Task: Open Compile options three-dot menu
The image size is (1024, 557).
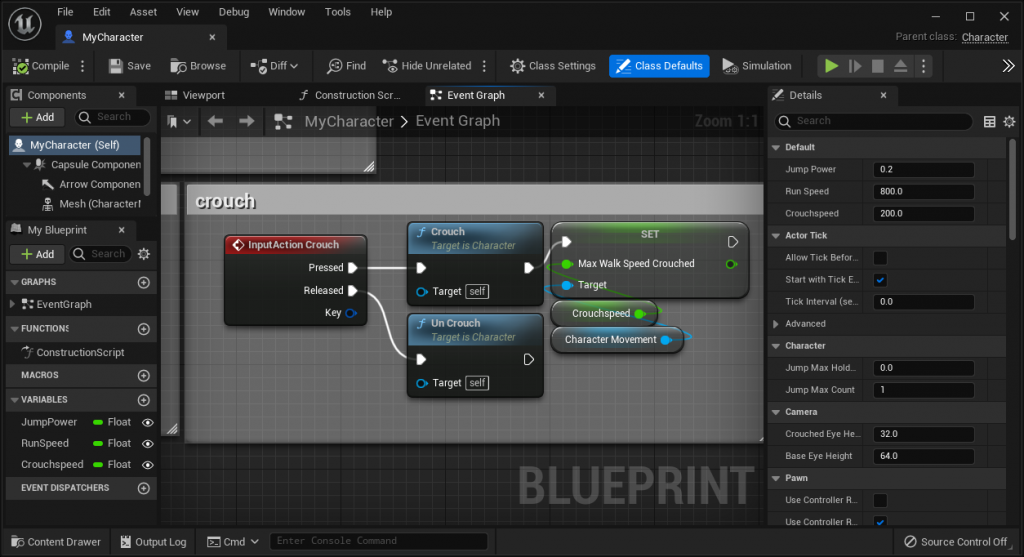Action: pyautogui.click(x=82, y=66)
